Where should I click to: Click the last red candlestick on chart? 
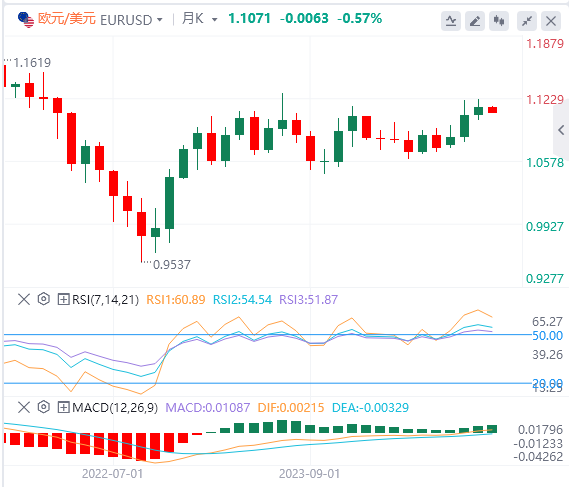click(492, 110)
